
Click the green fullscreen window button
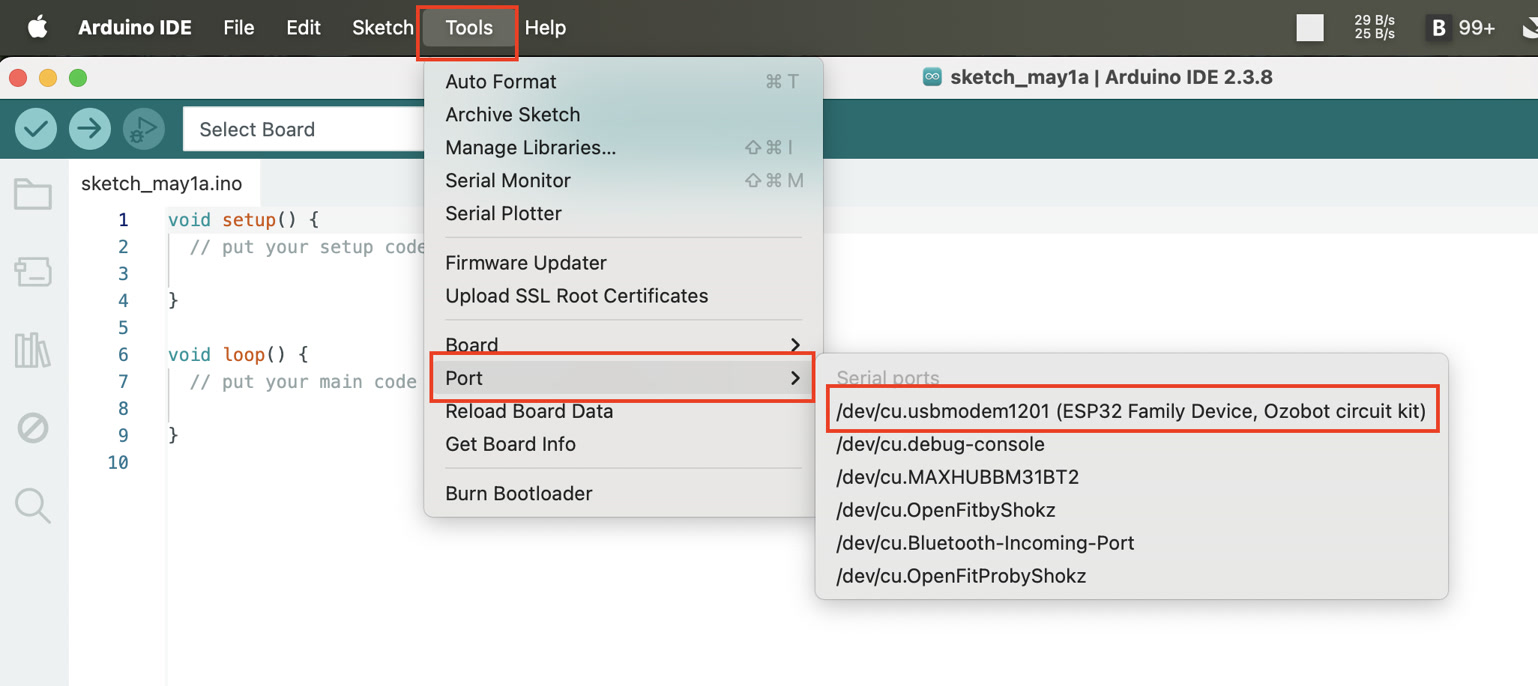78,78
